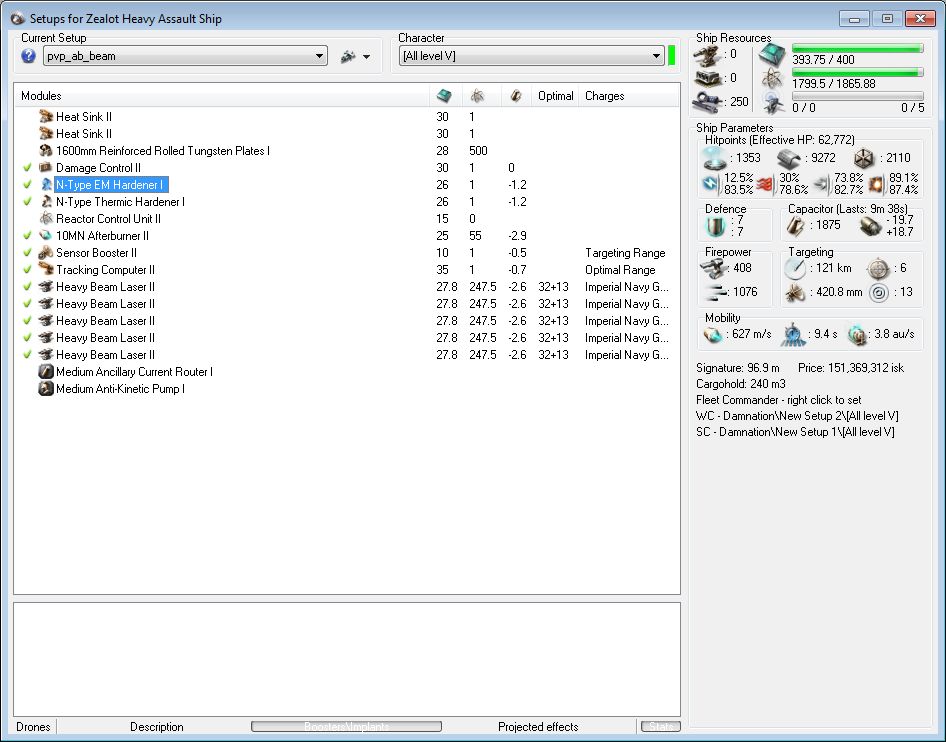Click the CPU column header icon
The width and height of the screenshot is (946, 742).
(x=444, y=95)
